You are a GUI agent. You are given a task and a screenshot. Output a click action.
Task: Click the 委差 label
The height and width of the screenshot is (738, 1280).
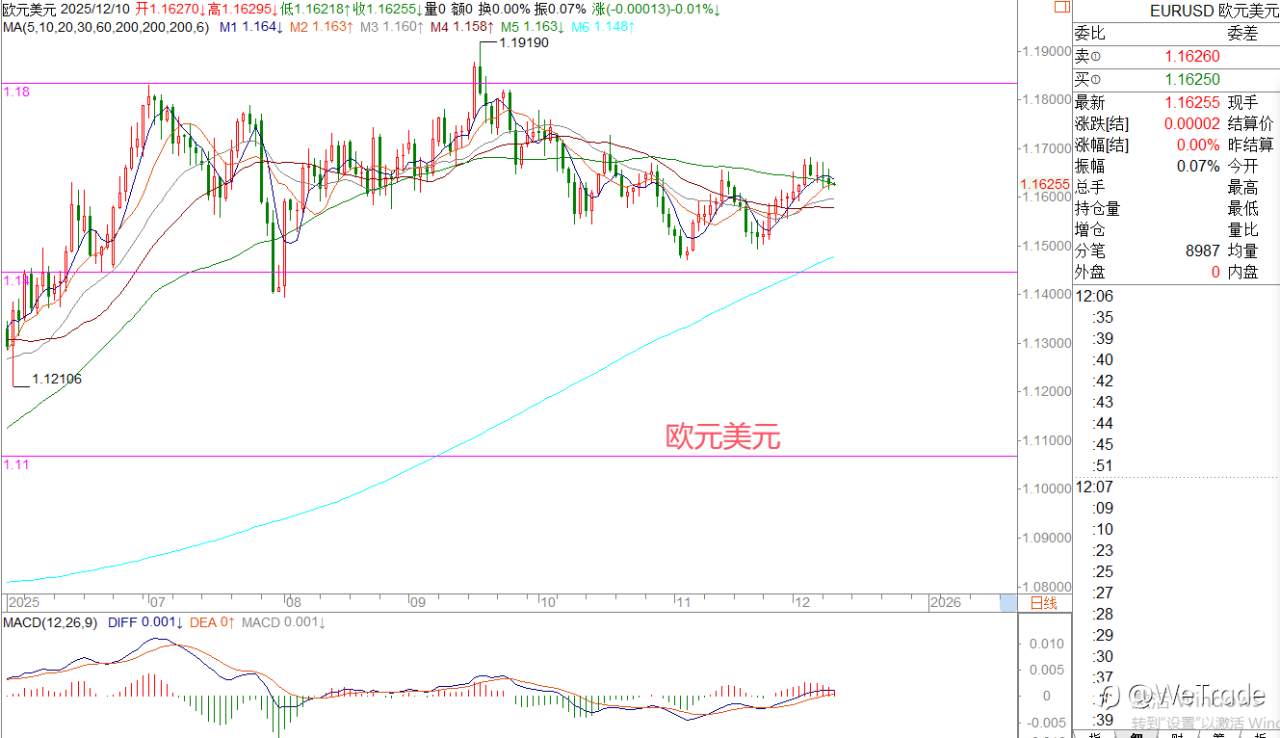pos(1243,32)
